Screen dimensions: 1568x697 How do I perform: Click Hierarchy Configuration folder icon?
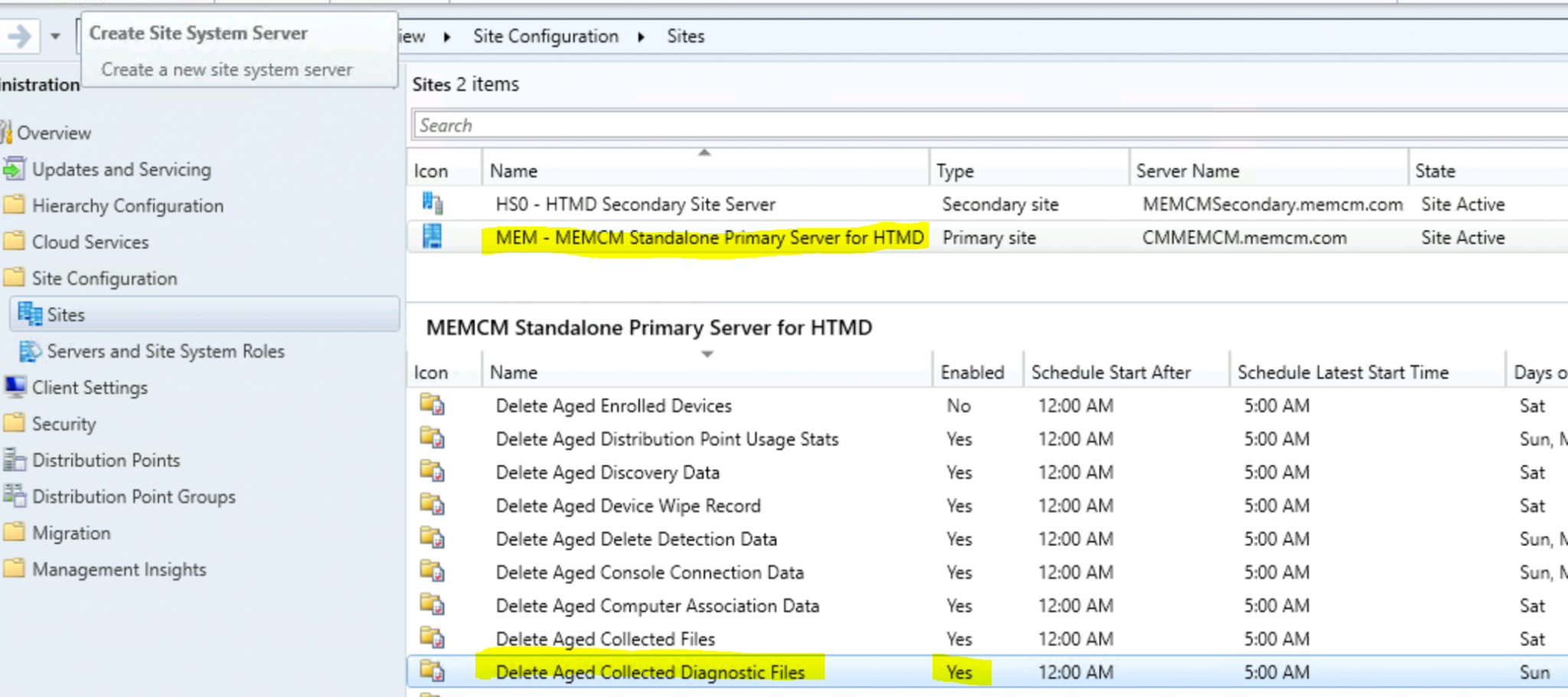[x=14, y=204]
